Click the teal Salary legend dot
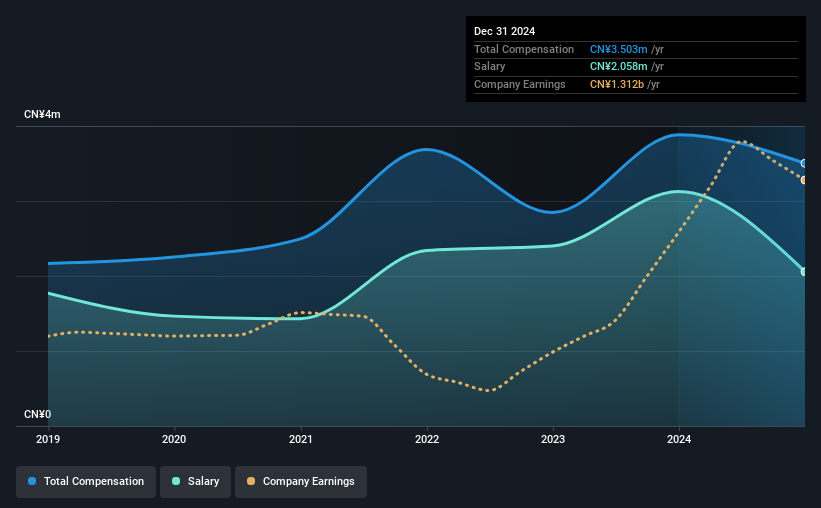 click(x=176, y=481)
